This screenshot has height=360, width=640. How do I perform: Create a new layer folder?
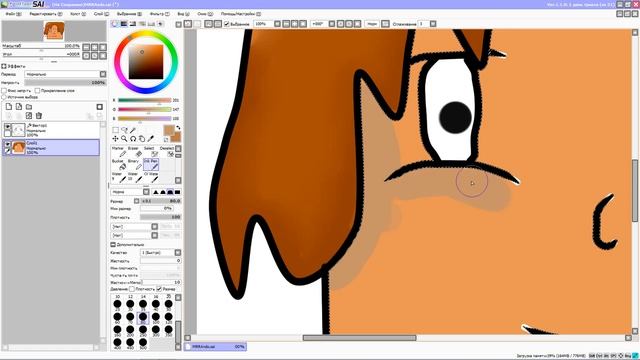[29, 107]
